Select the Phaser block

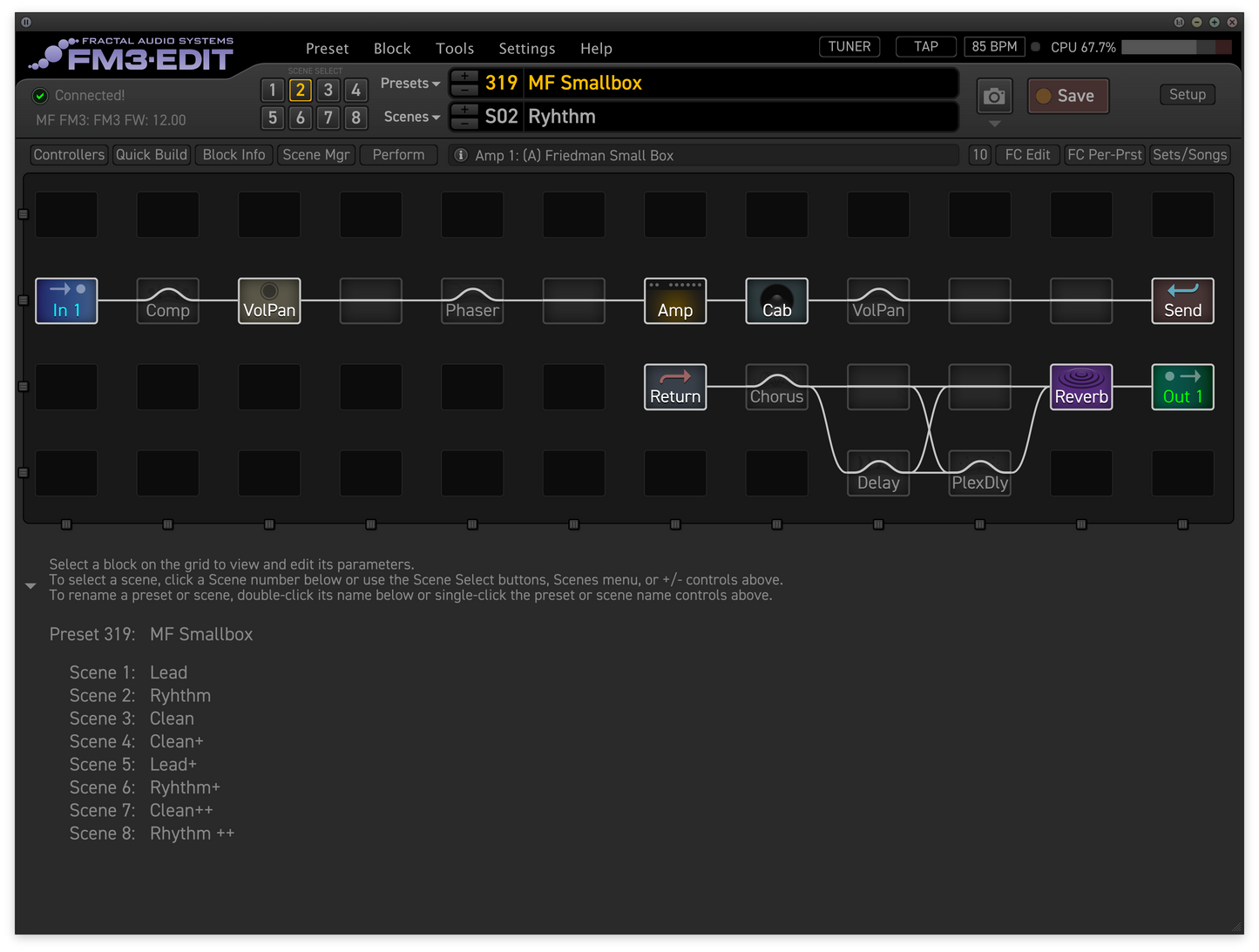point(472,300)
